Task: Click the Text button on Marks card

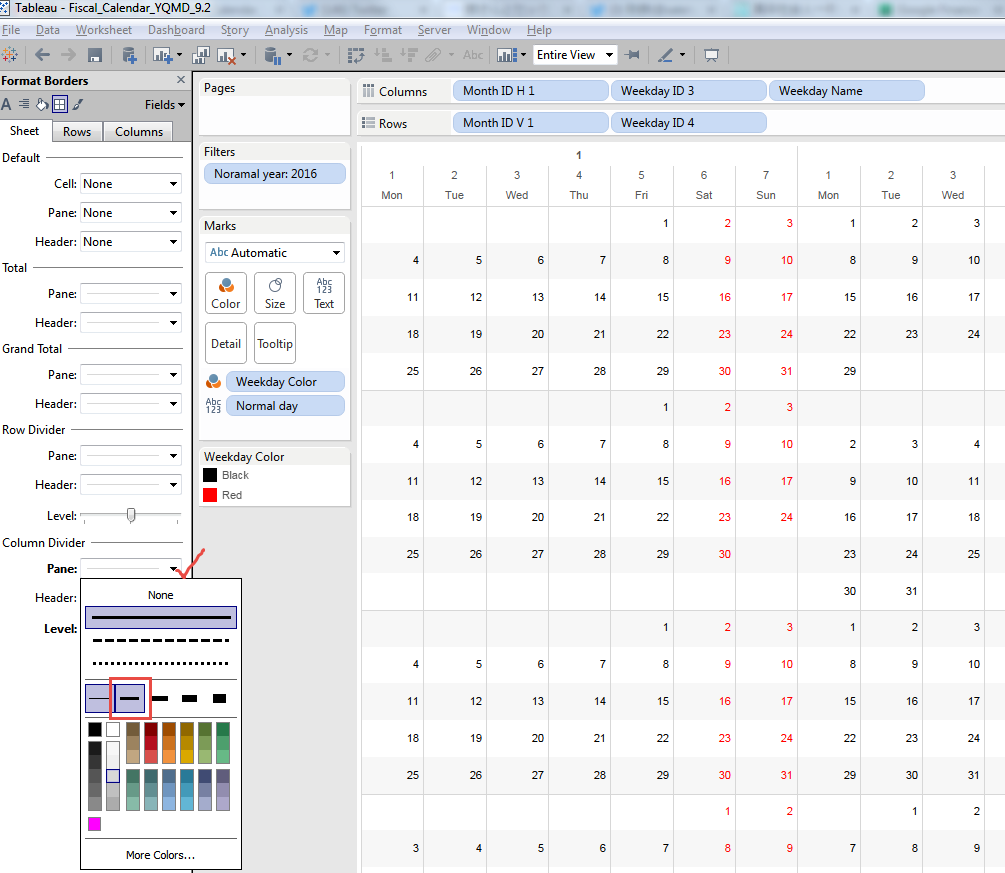Action: [324, 293]
